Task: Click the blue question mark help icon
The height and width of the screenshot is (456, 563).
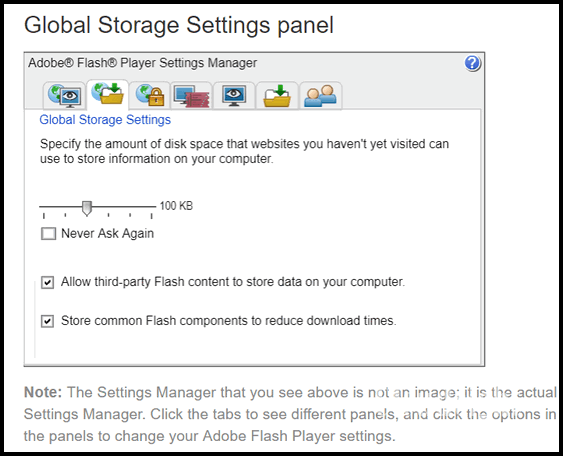Action: click(473, 64)
